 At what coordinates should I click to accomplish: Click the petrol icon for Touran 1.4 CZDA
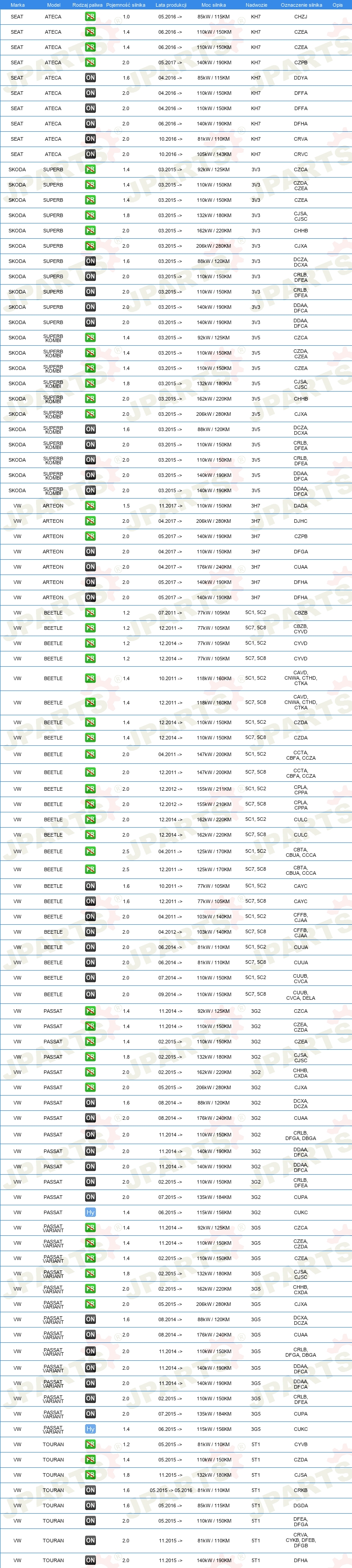pos(90,1460)
